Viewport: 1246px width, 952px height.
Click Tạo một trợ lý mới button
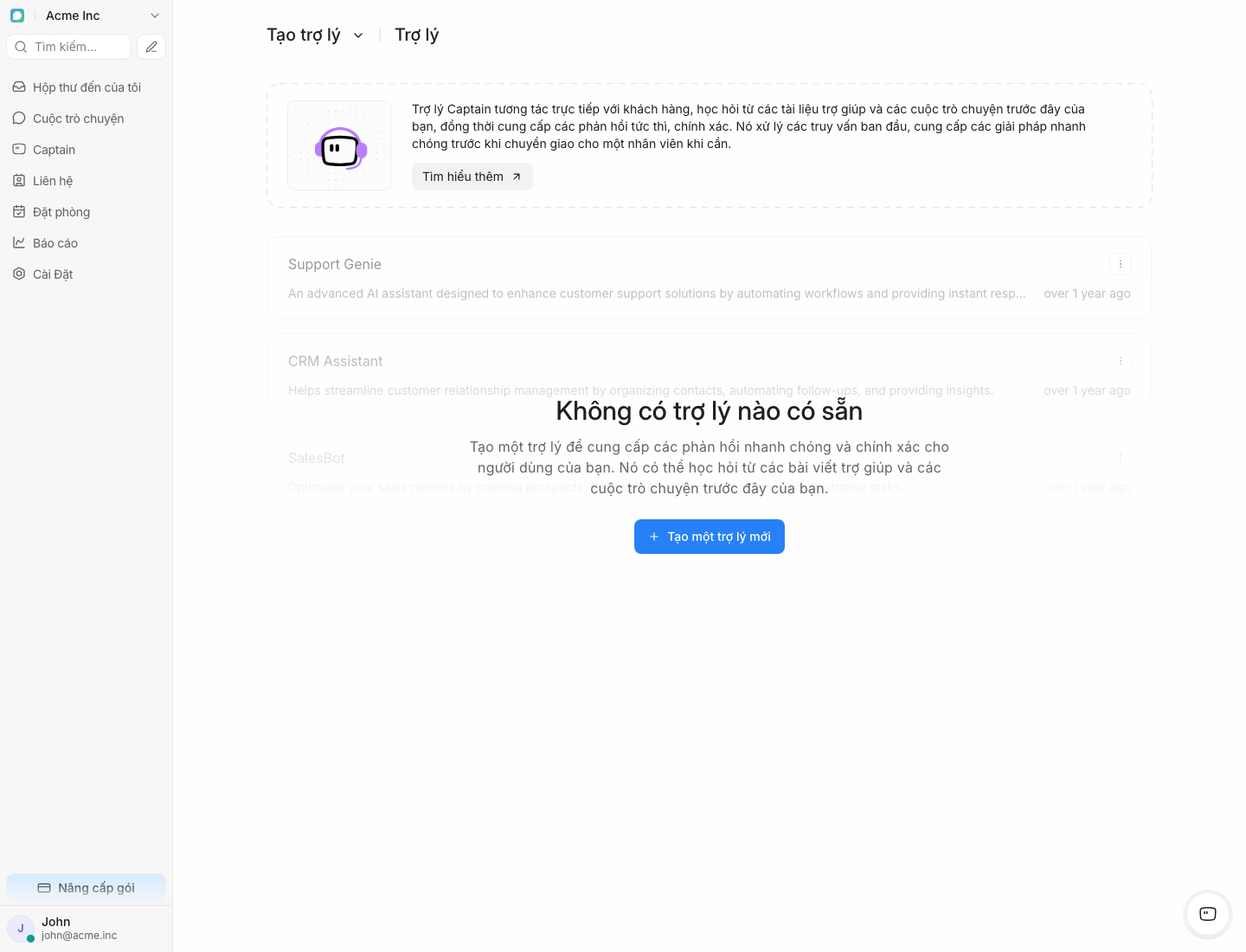709,537
